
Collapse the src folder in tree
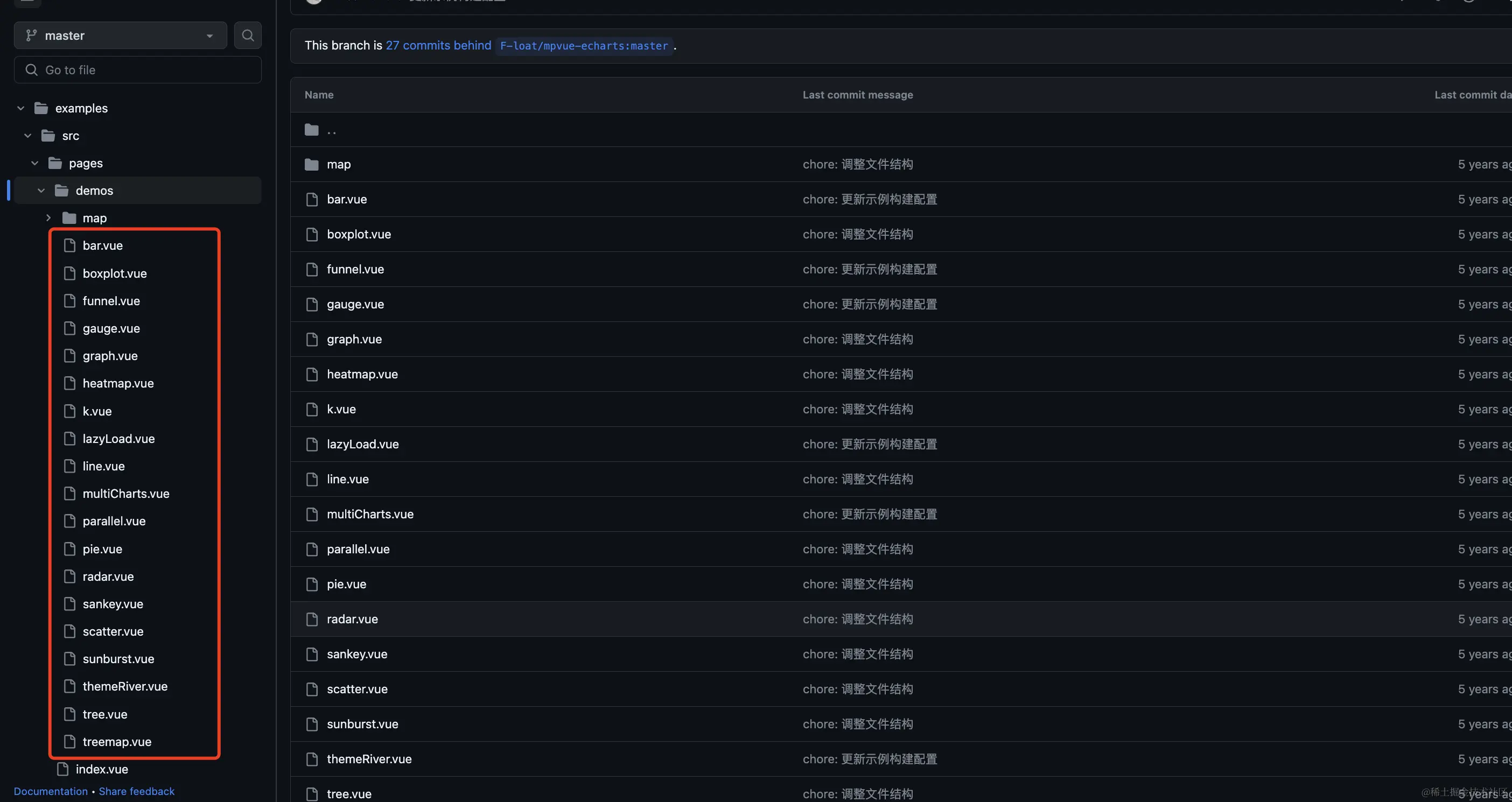[27, 136]
